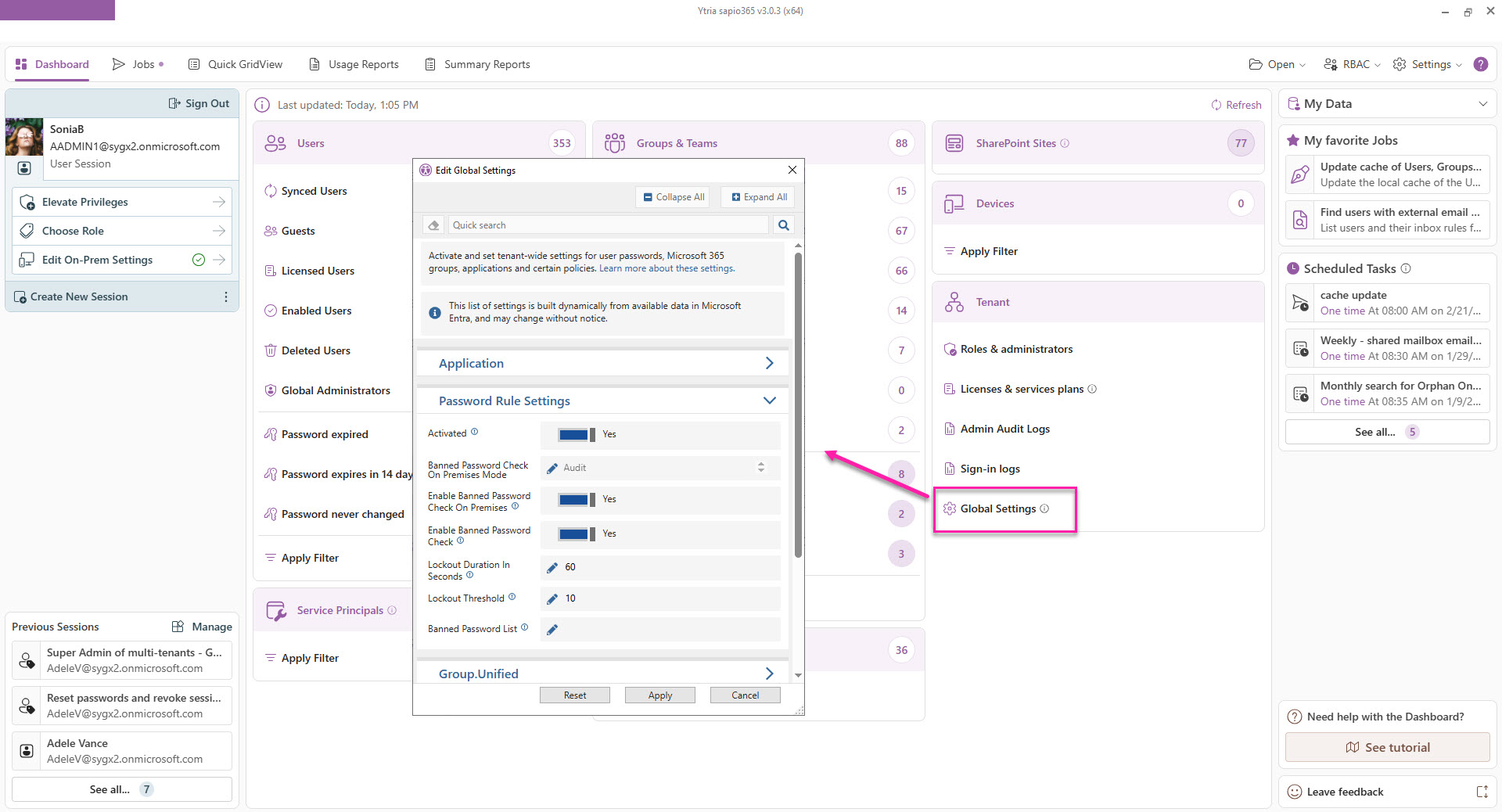Click the Global Settings gear icon
1502x812 pixels.
pyautogui.click(x=950, y=508)
